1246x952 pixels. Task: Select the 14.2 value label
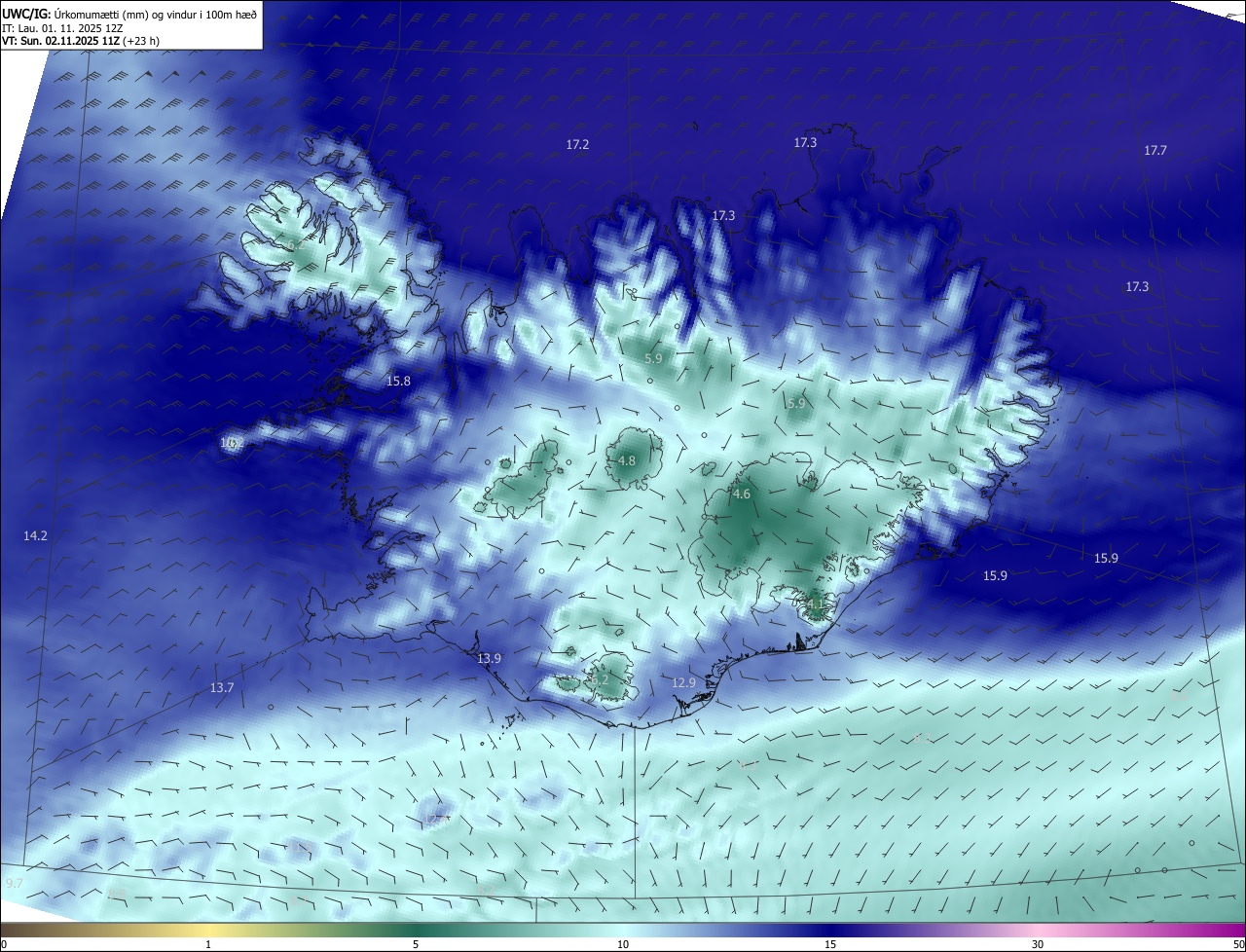coord(35,535)
